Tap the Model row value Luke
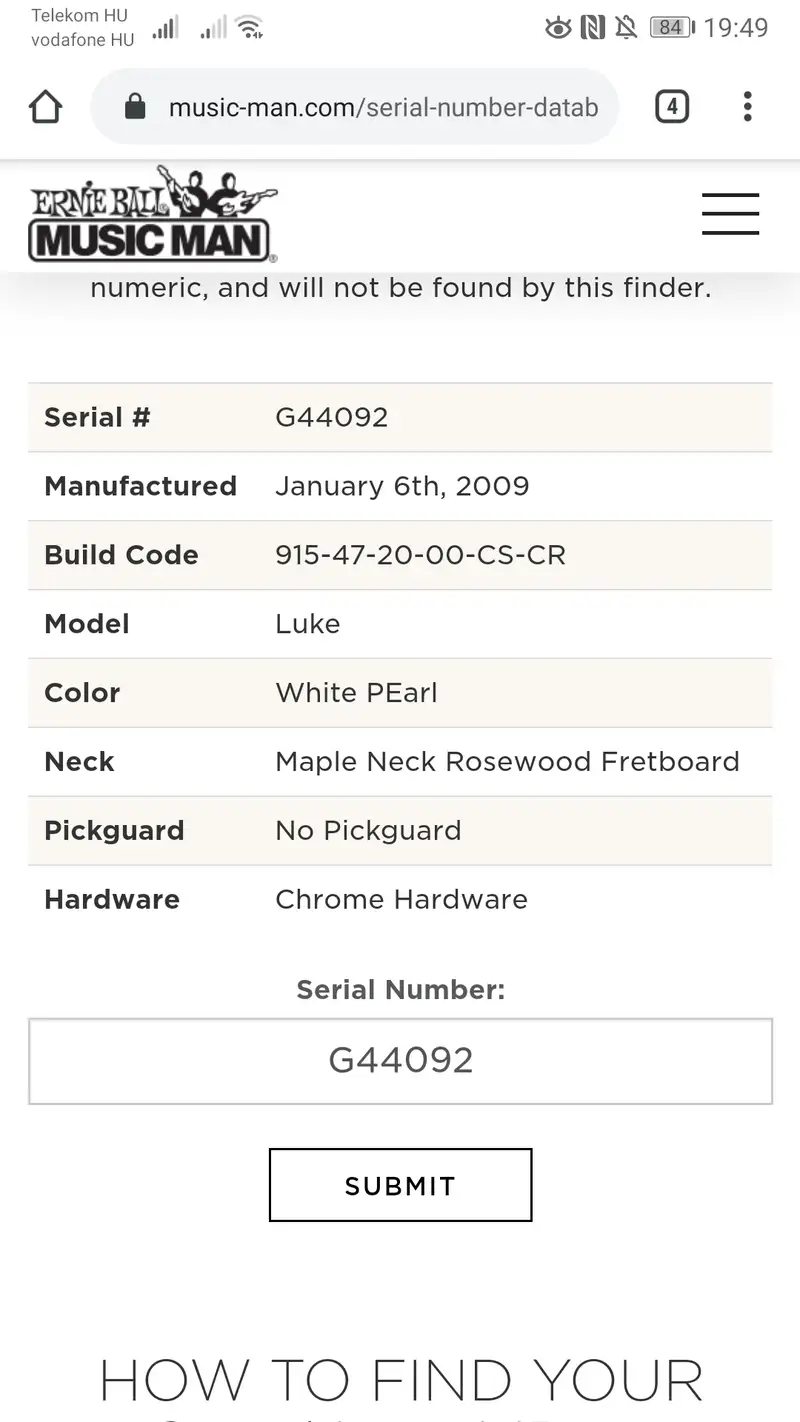800x1422 pixels. (307, 624)
